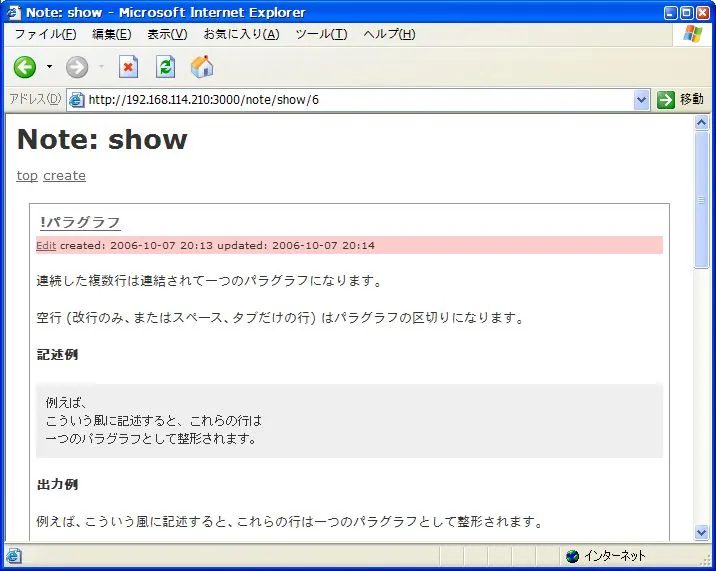The width and height of the screenshot is (716, 571).
Task: Open the 表示(V) menu
Action: (167, 34)
